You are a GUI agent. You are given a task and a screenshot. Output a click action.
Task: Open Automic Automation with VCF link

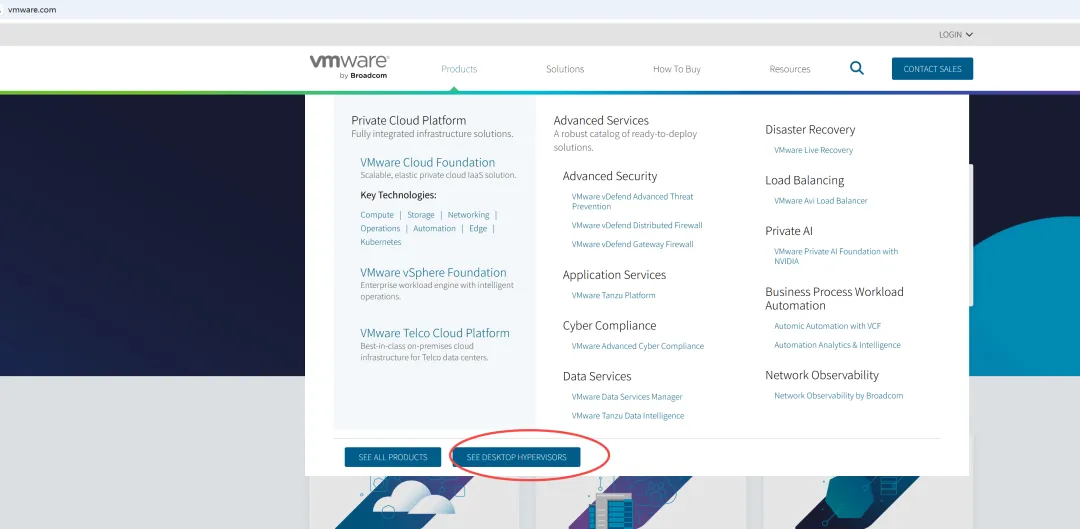827,326
